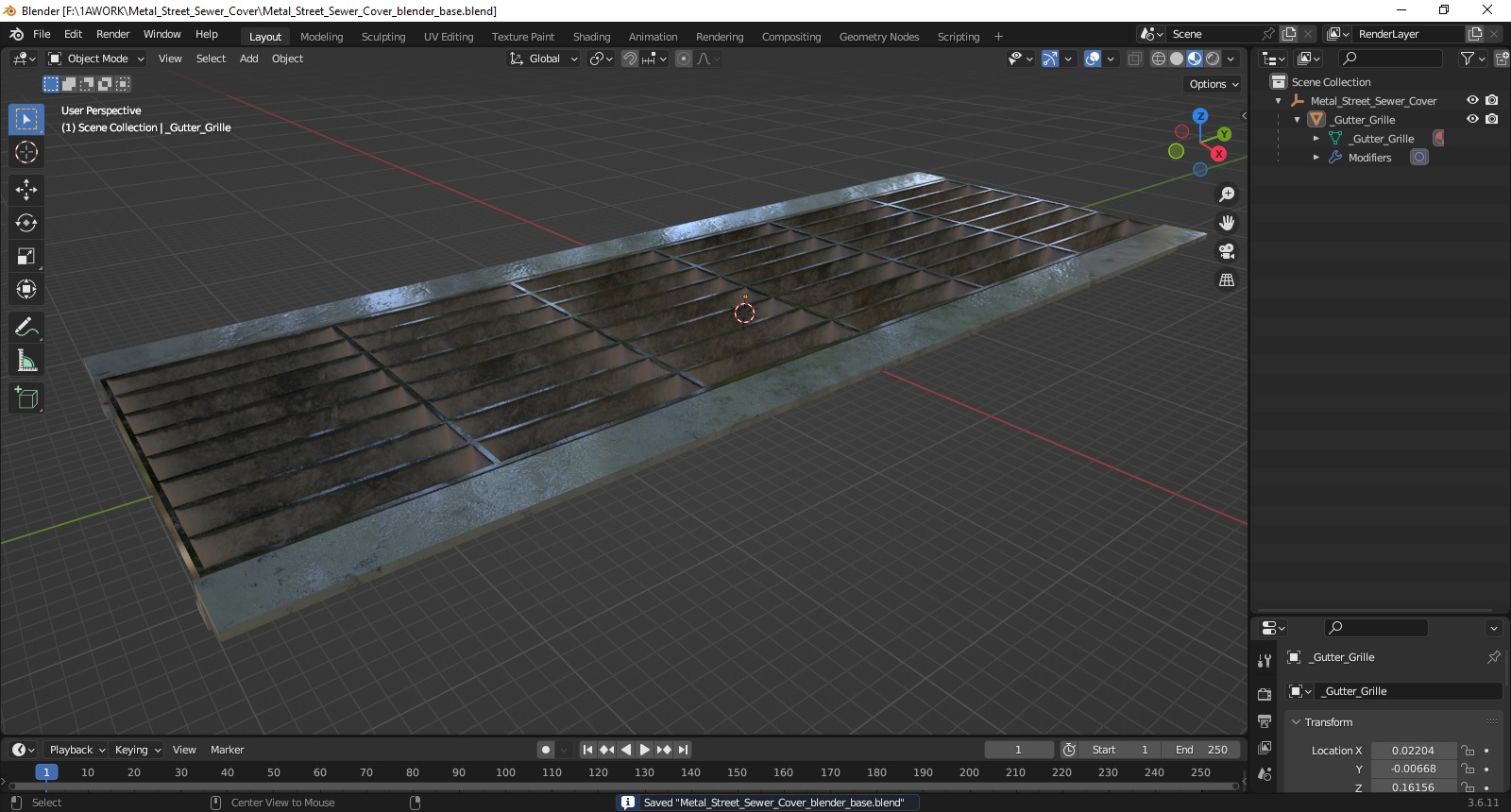Viewport: 1511px width, 812px height.
Task: Click the Location Y value field
Action: [1412, 769]
